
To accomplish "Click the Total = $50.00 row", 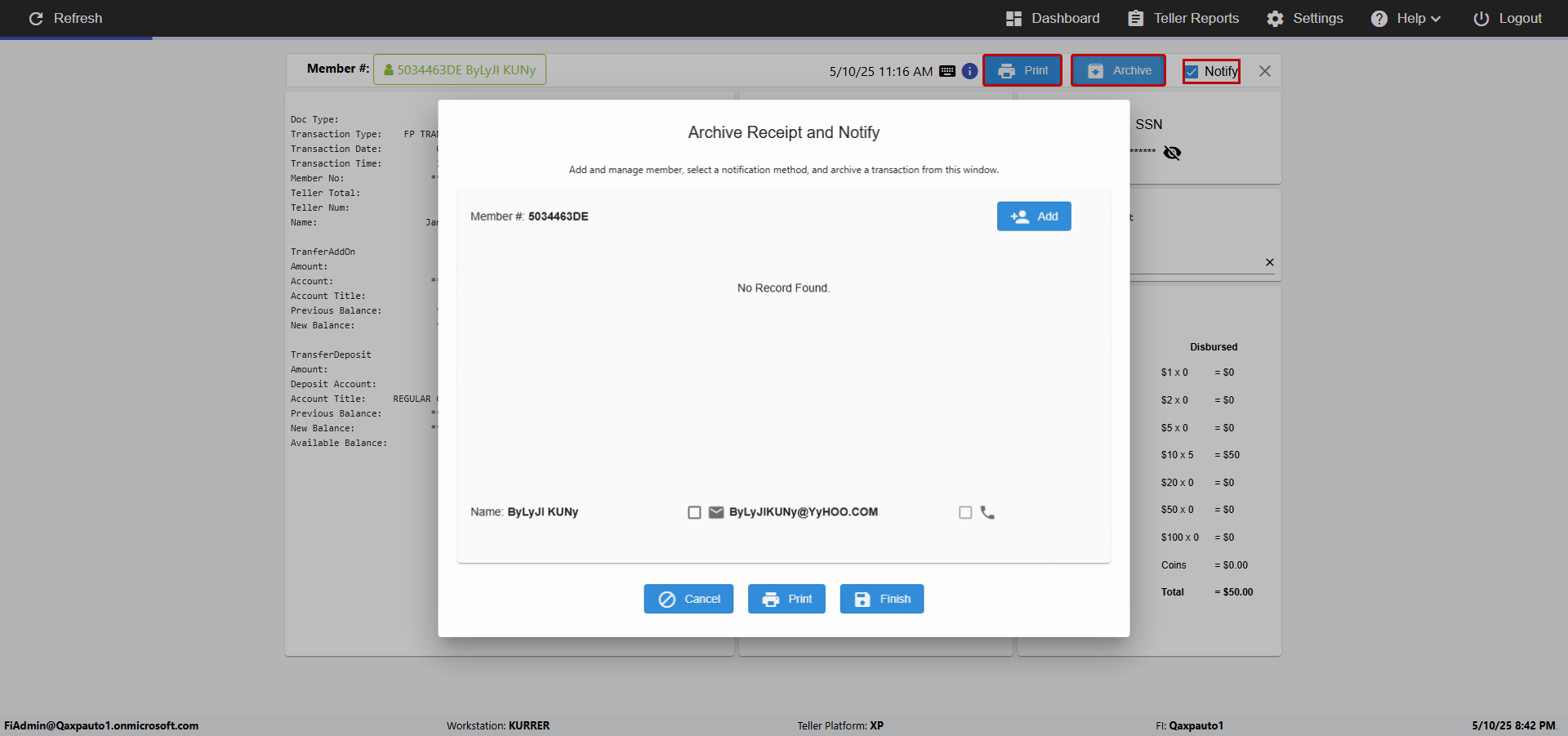I will click(x=1207, y=592).
